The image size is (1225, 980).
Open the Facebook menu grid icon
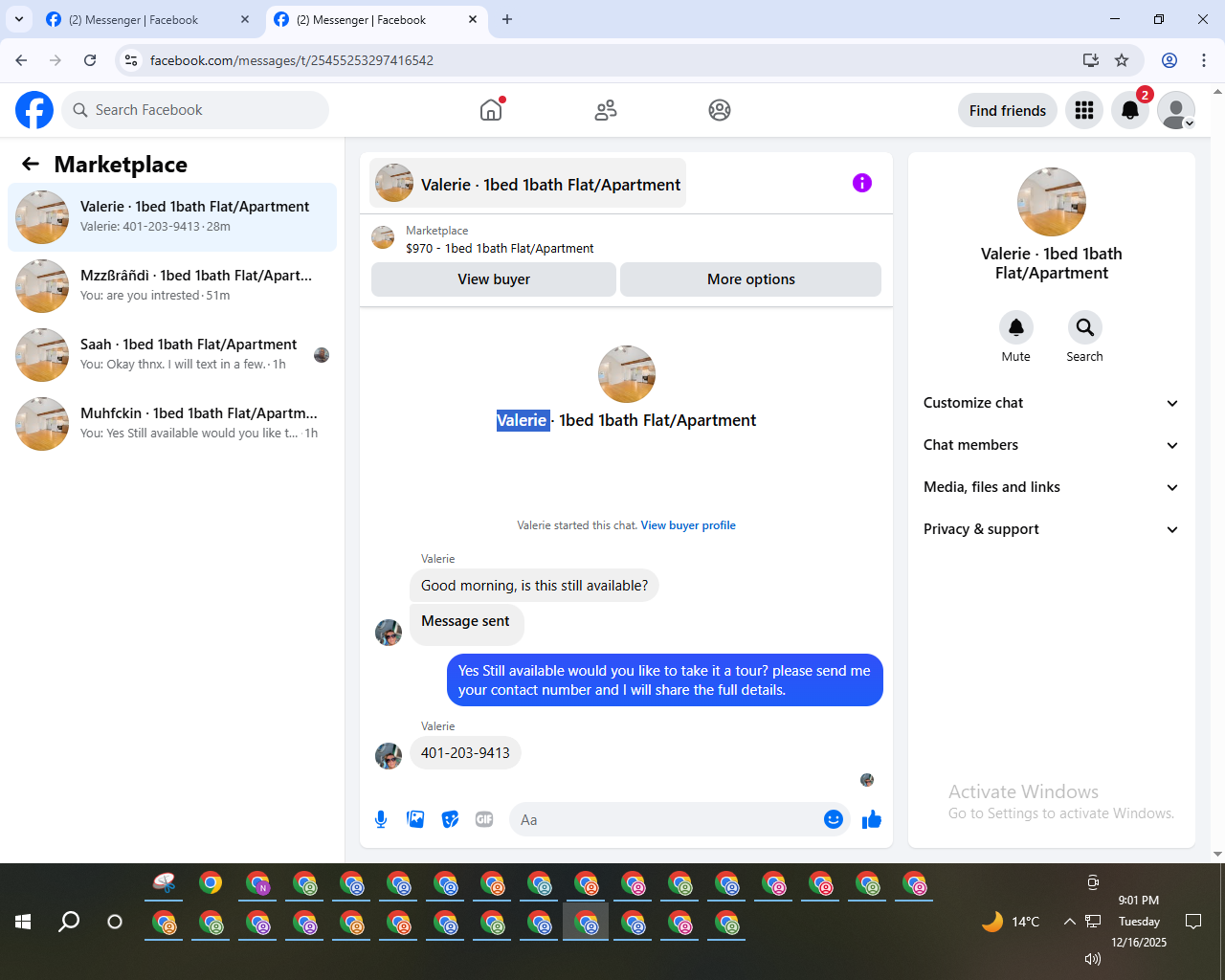(1084, 110)
